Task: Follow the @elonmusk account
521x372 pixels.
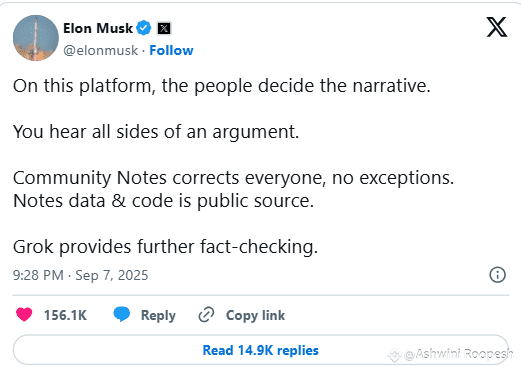Action: click(171, 50)
